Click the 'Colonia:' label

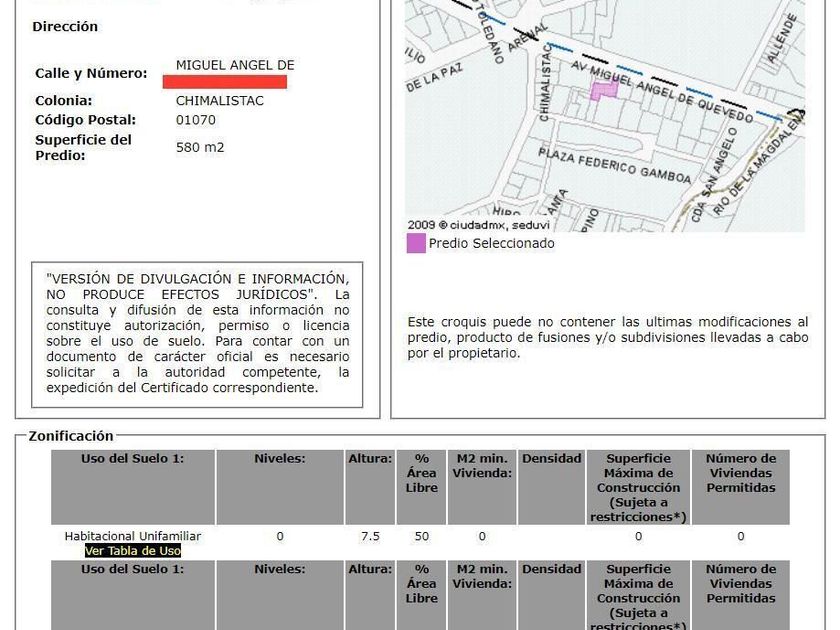(63, 101)
